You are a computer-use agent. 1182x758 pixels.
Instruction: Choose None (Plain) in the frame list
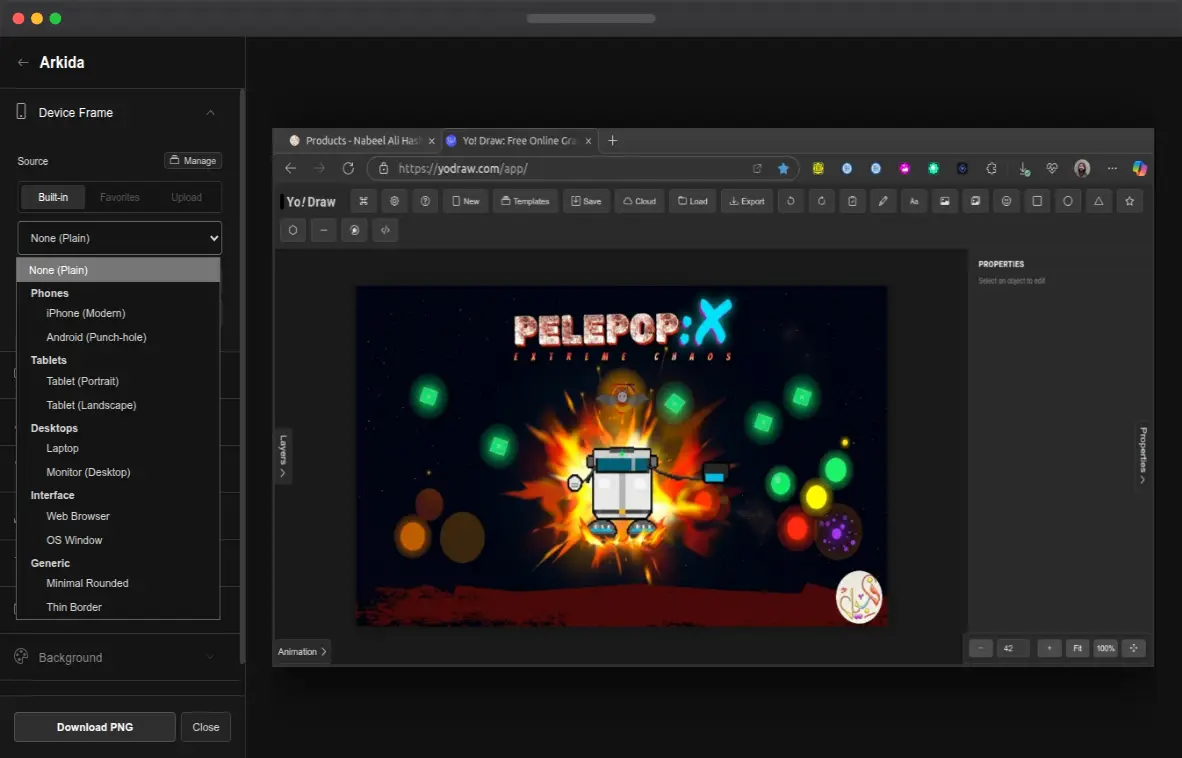118,270
